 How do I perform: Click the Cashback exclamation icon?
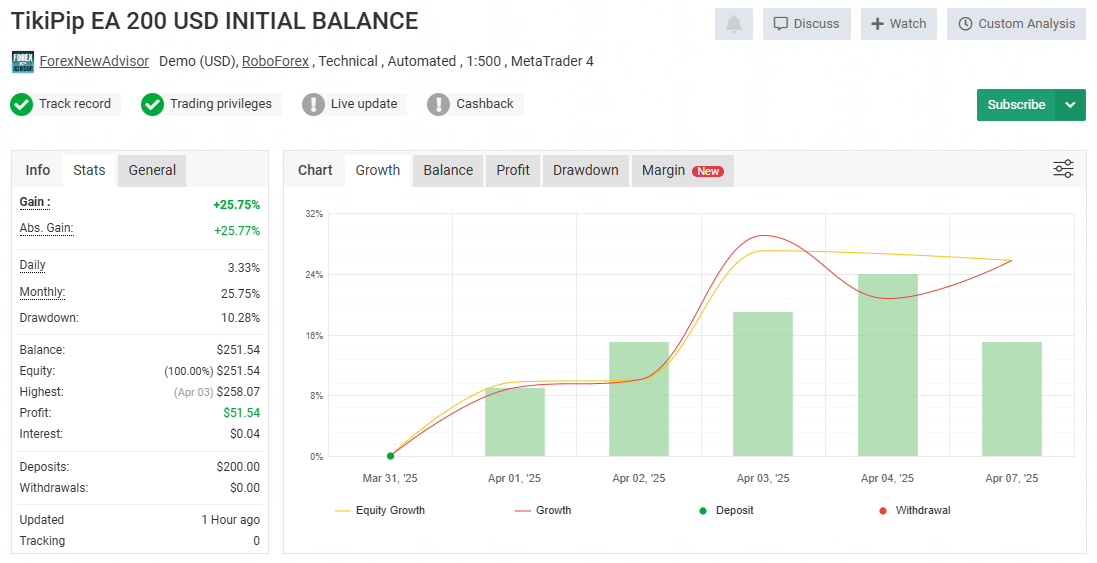438,104
